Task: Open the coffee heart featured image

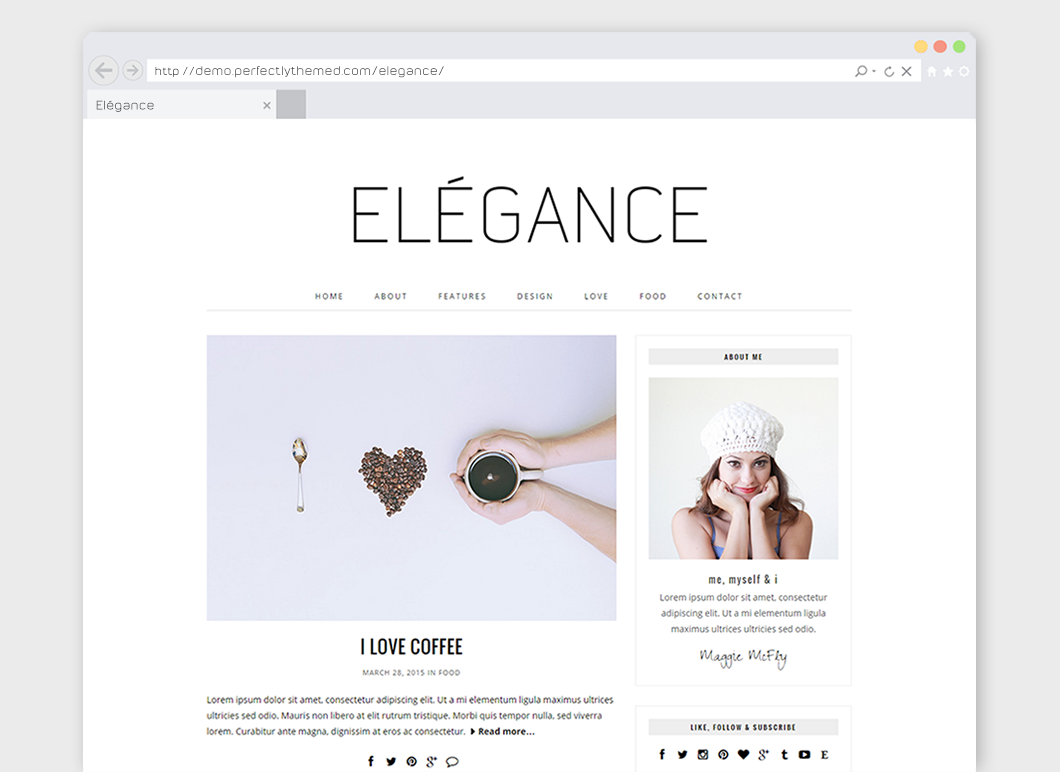Action: (x=411, y=478)
